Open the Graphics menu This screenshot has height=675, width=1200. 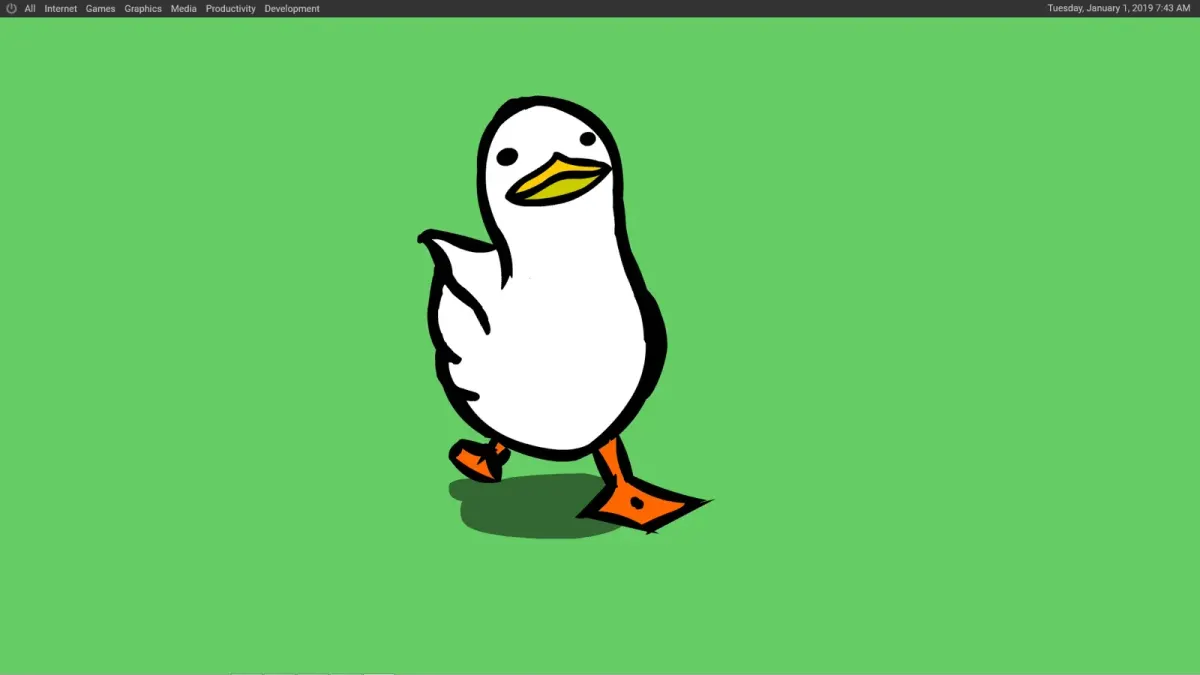(x=143, y=8)
